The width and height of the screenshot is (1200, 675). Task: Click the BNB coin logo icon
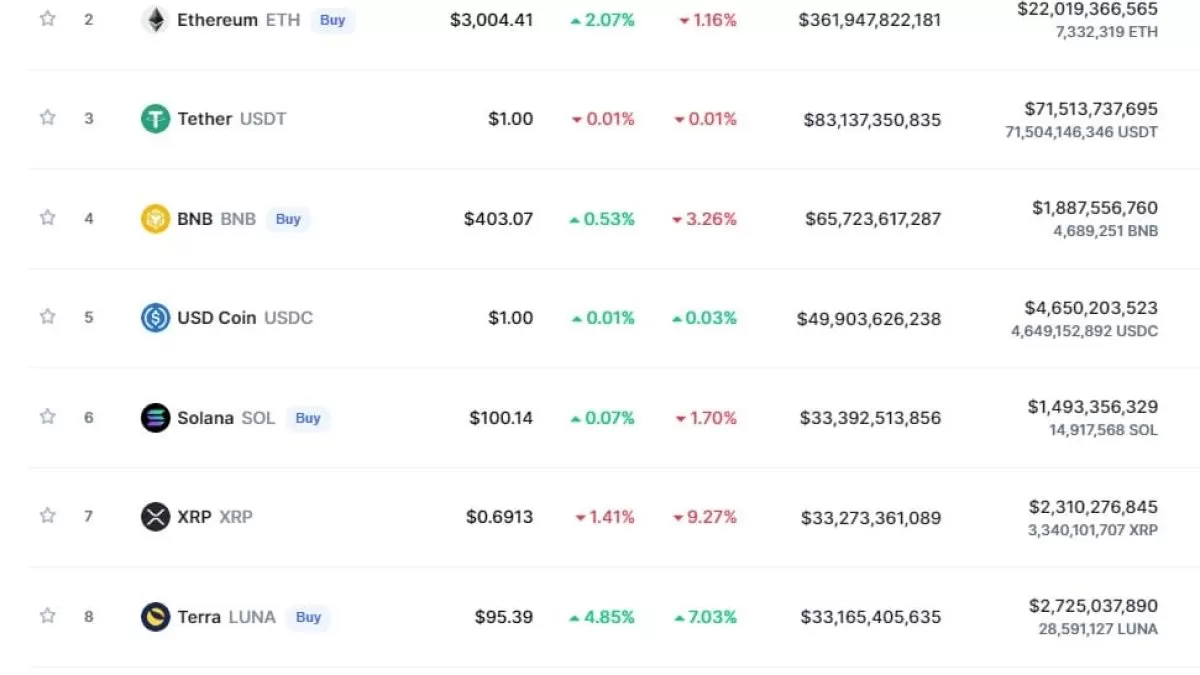[155, 219]
